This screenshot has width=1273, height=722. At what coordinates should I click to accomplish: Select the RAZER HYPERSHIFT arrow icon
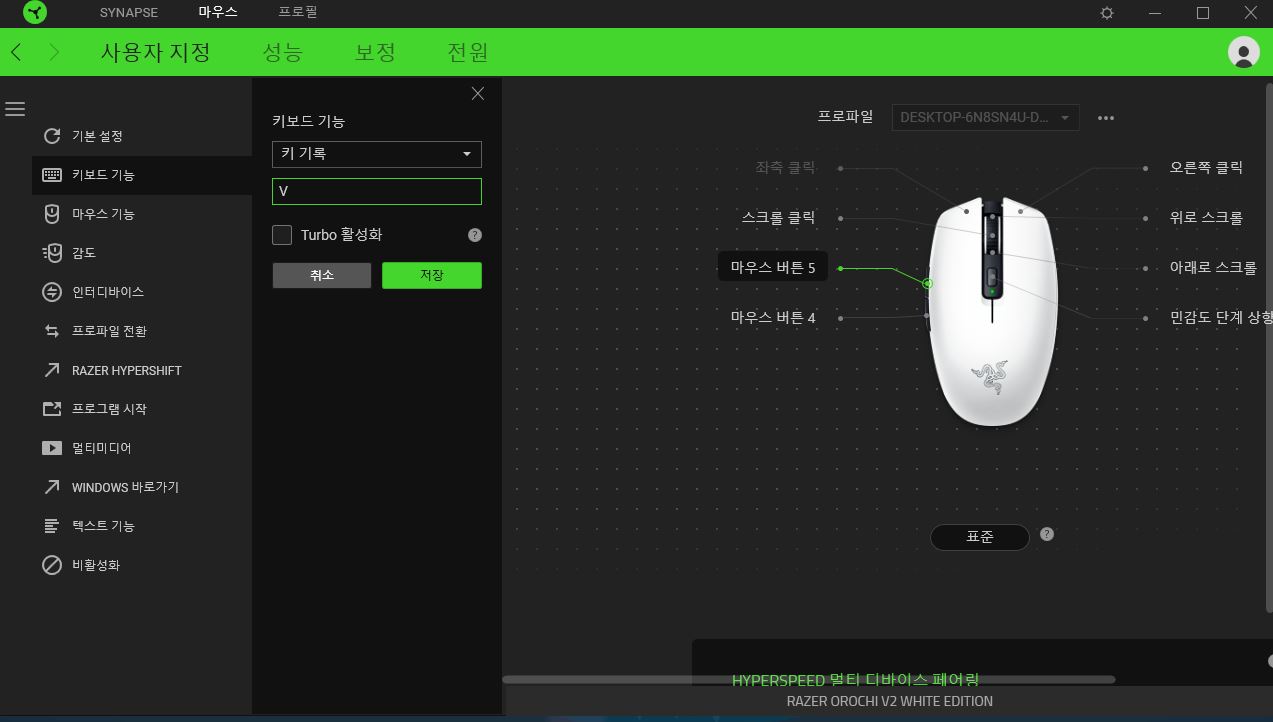pos(52,370)
